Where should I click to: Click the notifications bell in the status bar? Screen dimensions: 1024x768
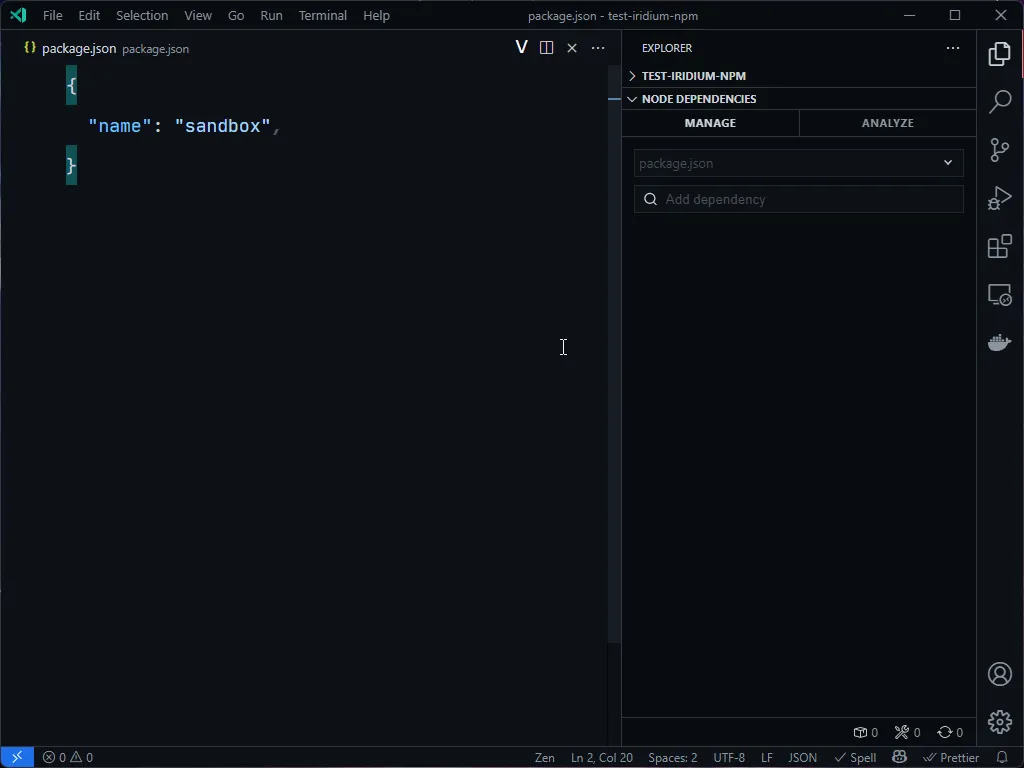pos(1002,757)
